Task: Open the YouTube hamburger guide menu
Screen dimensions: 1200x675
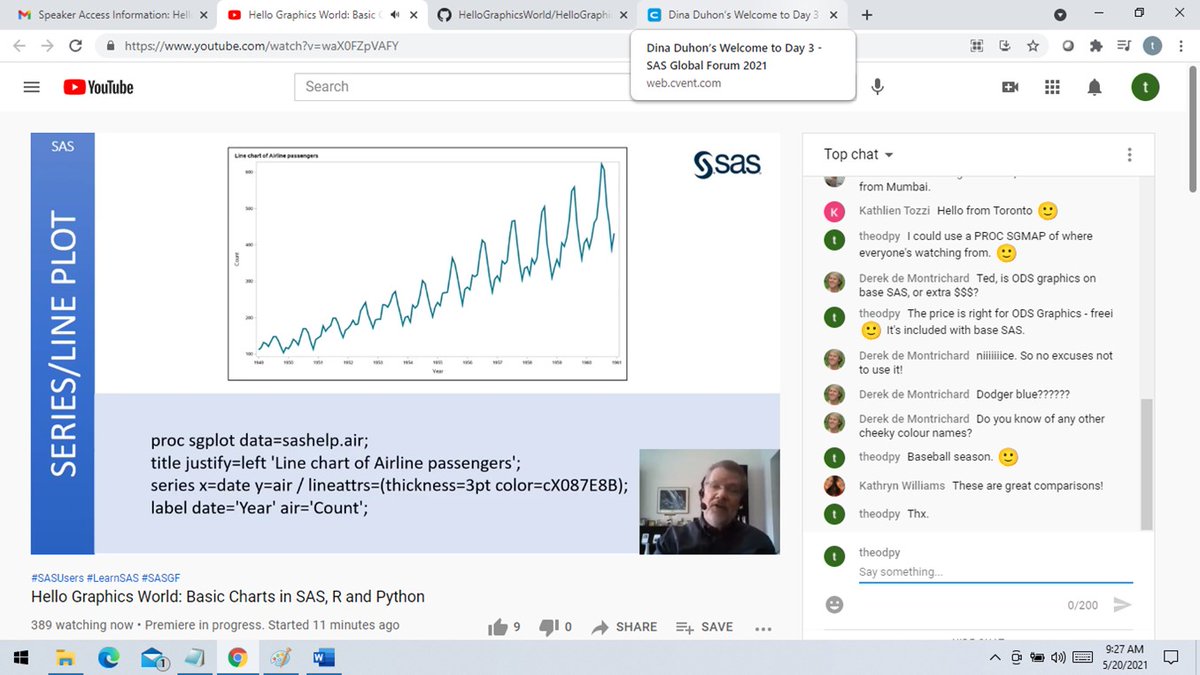Action: (31, 87)
